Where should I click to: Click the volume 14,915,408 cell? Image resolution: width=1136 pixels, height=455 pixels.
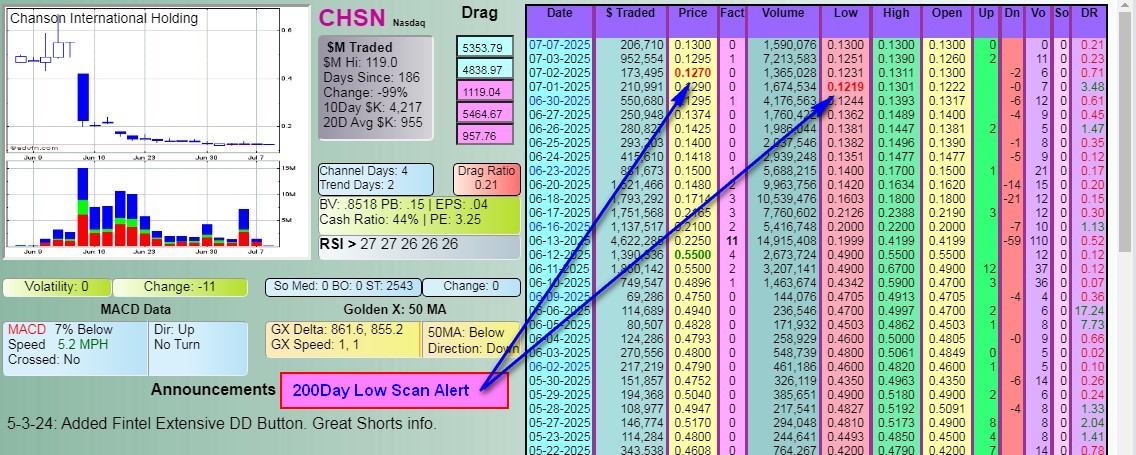(x=785, y=241)
